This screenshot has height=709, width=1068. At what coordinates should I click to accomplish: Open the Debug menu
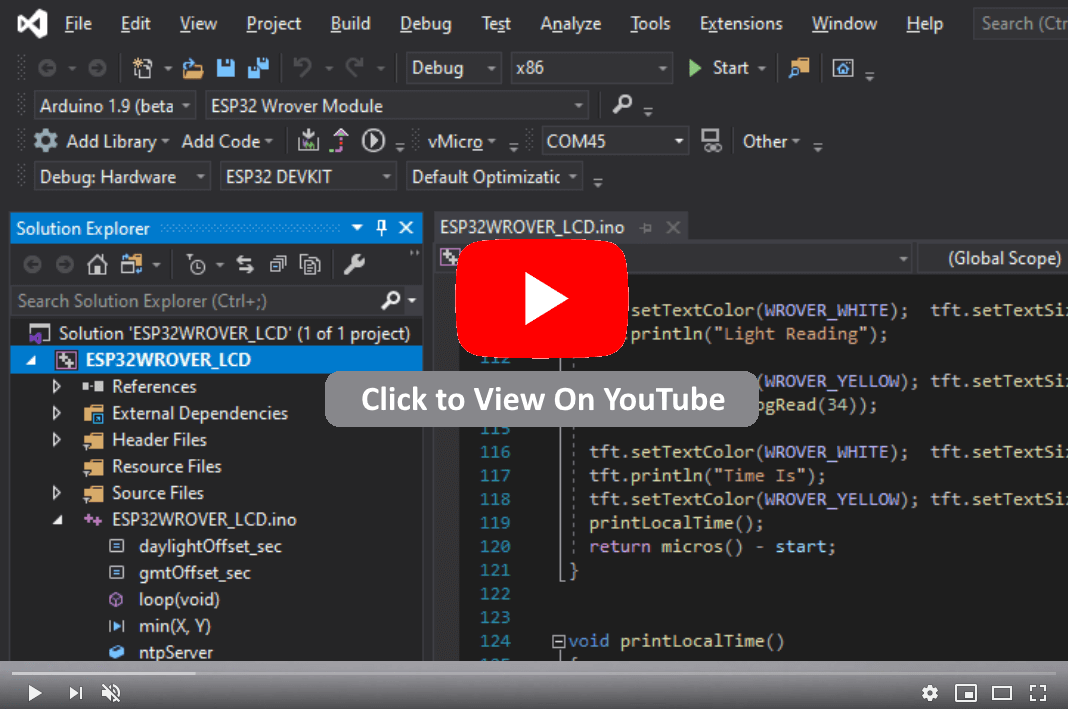point(426,24)
